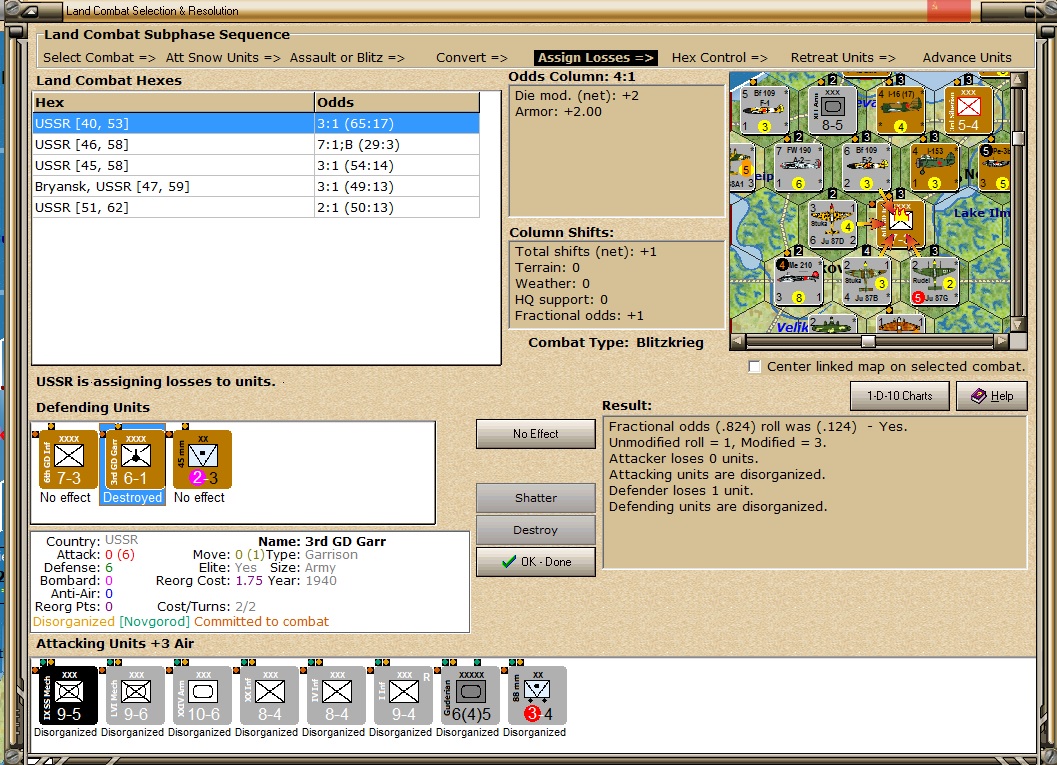The height and width of the screenshot is (765, 1057).
Task: Click the FW 190 A-2 counter on map
Action: click(x=799, y=167)
